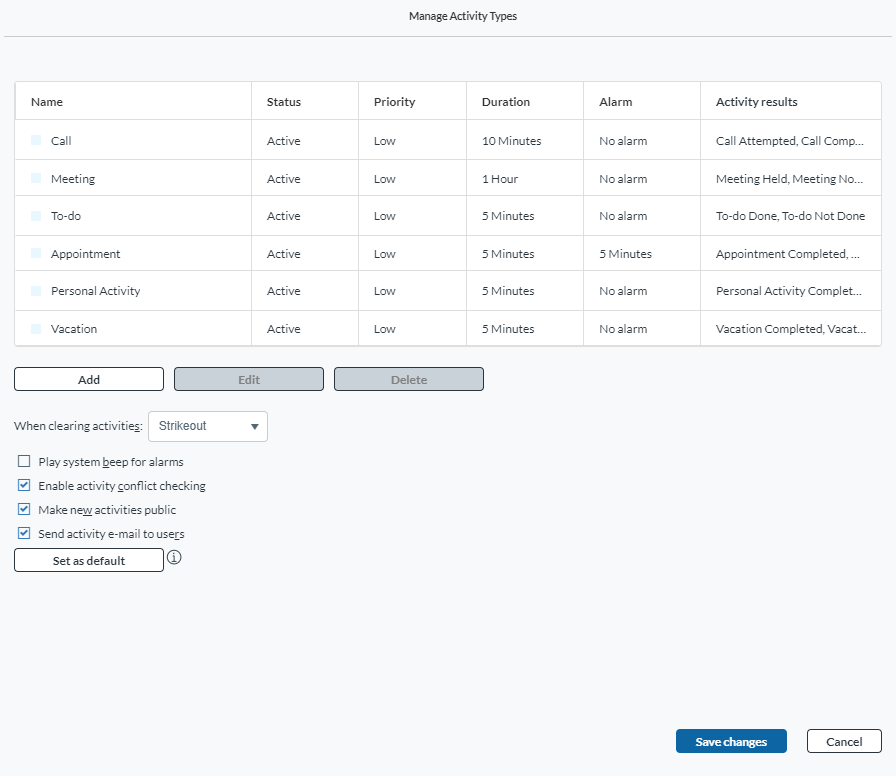Viewport: 896px width, 776px height.
Task: Click Vacation Completed results cell
Action: (x=791, y=329)
